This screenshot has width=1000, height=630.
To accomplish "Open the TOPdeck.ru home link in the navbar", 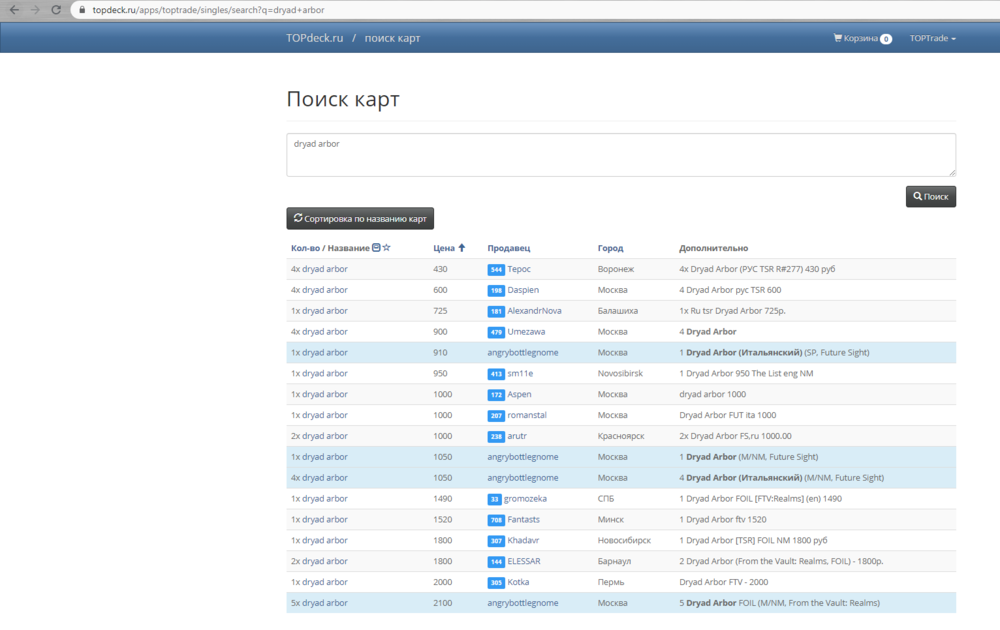I will pos(314,38).
